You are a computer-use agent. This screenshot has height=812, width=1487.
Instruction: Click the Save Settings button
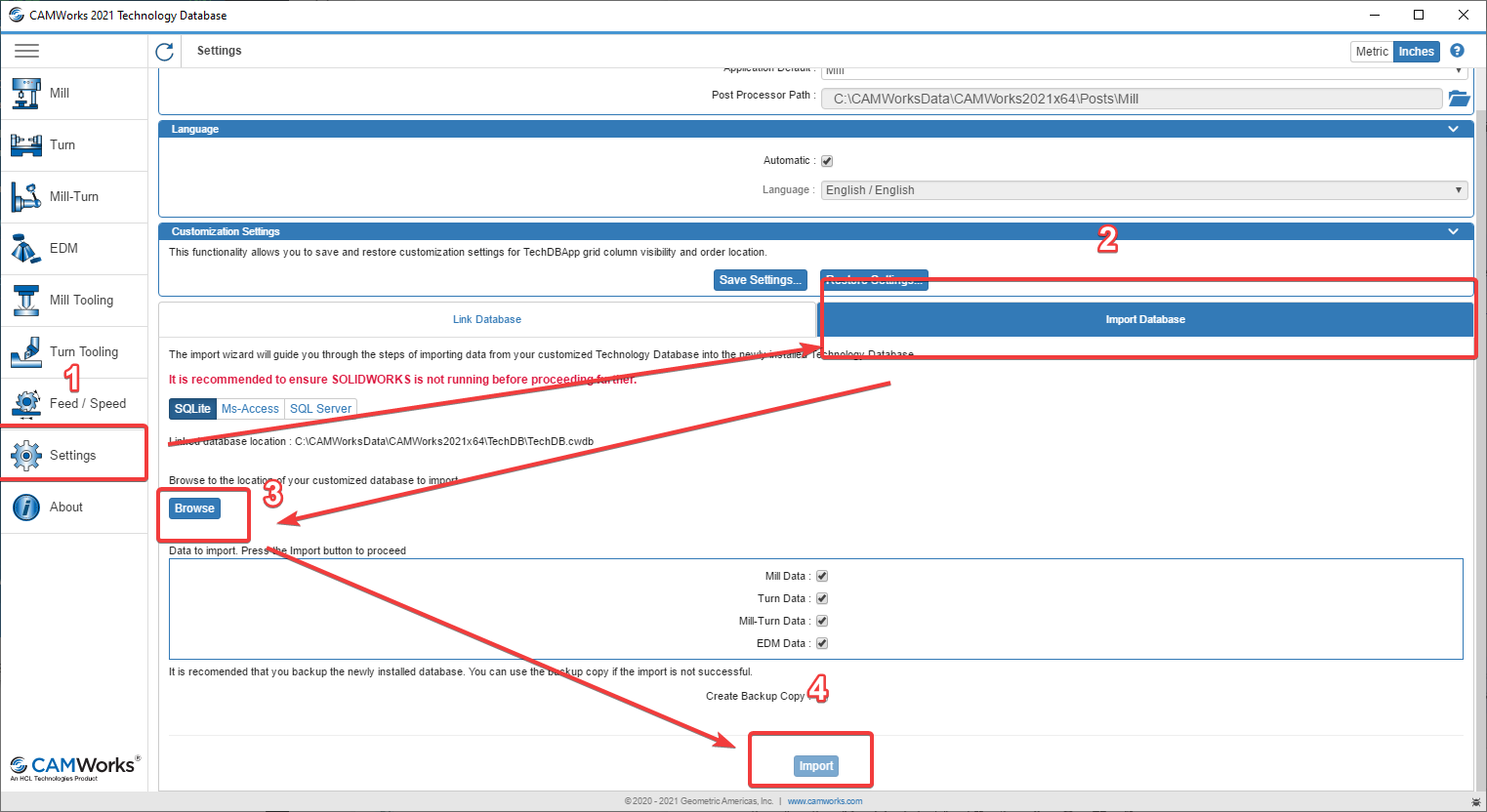760,280
